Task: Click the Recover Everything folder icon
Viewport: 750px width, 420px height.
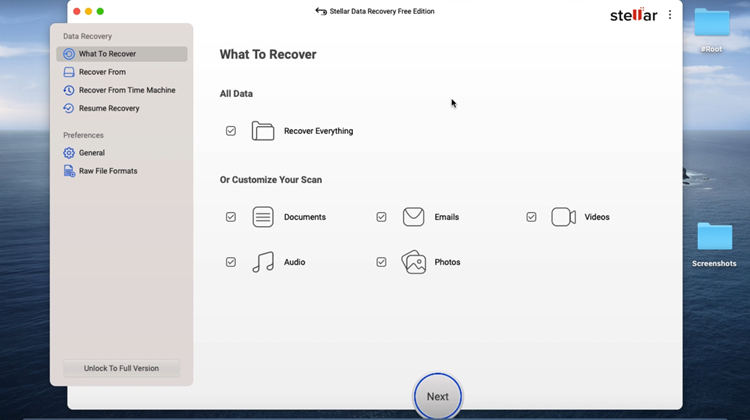Action: pos(263,131)
